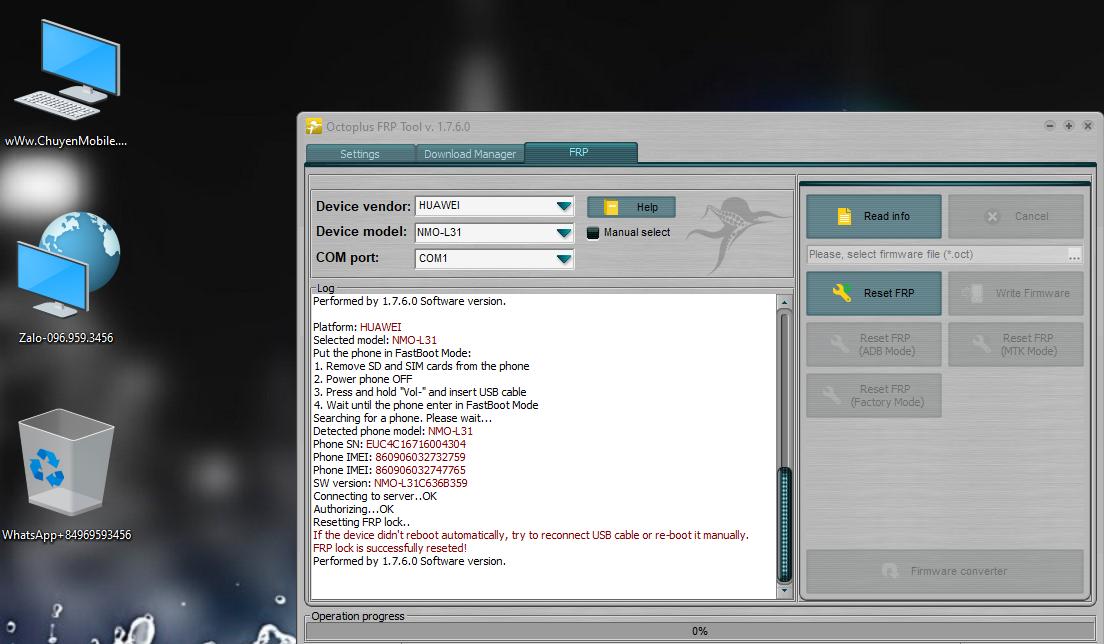This screenshot has height=644, width=1104.
Task: Click the 'FRP lock is successfully reseted!' log line
Action: pyautogui.click(x=390, y=548)
